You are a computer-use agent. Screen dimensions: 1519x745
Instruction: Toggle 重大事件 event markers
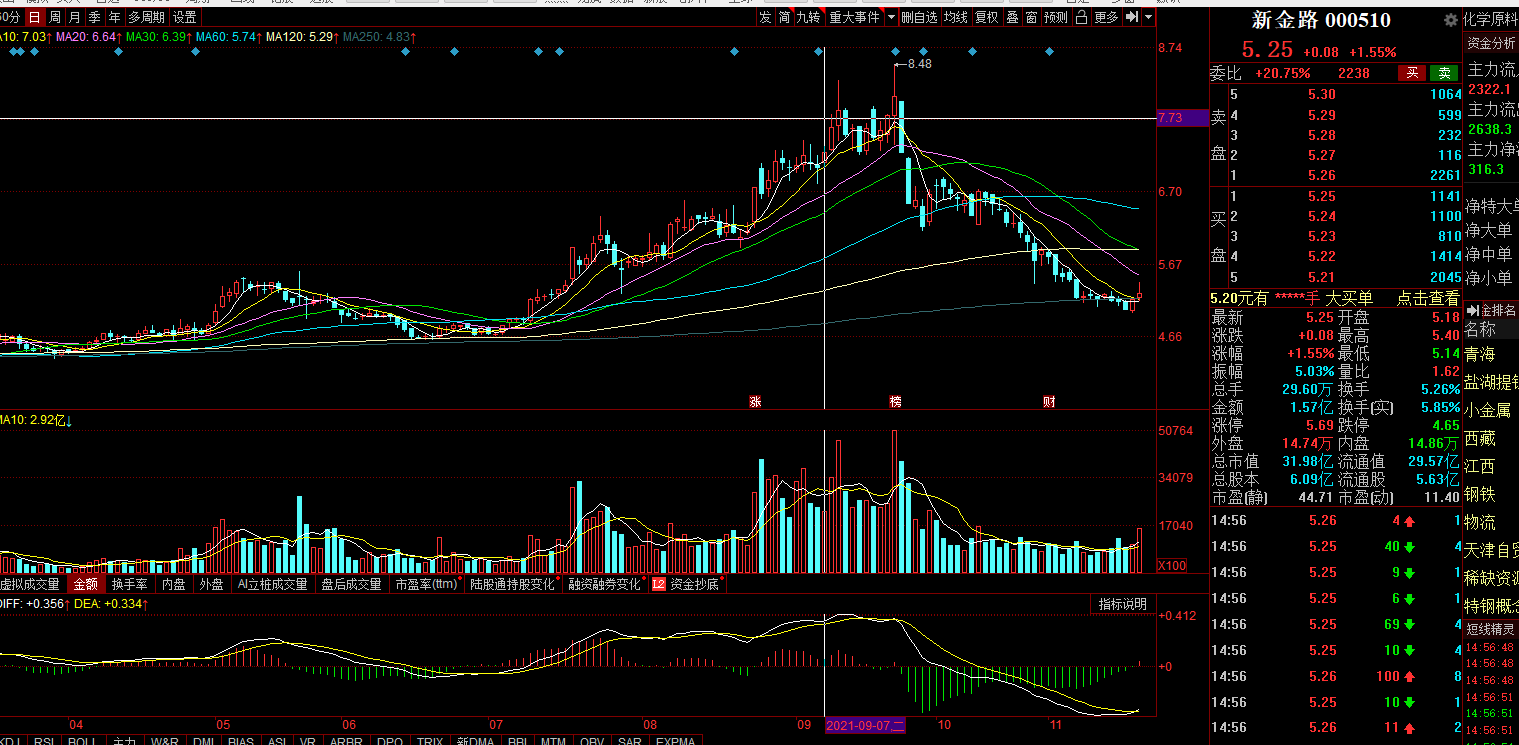[x=854, y=17]
